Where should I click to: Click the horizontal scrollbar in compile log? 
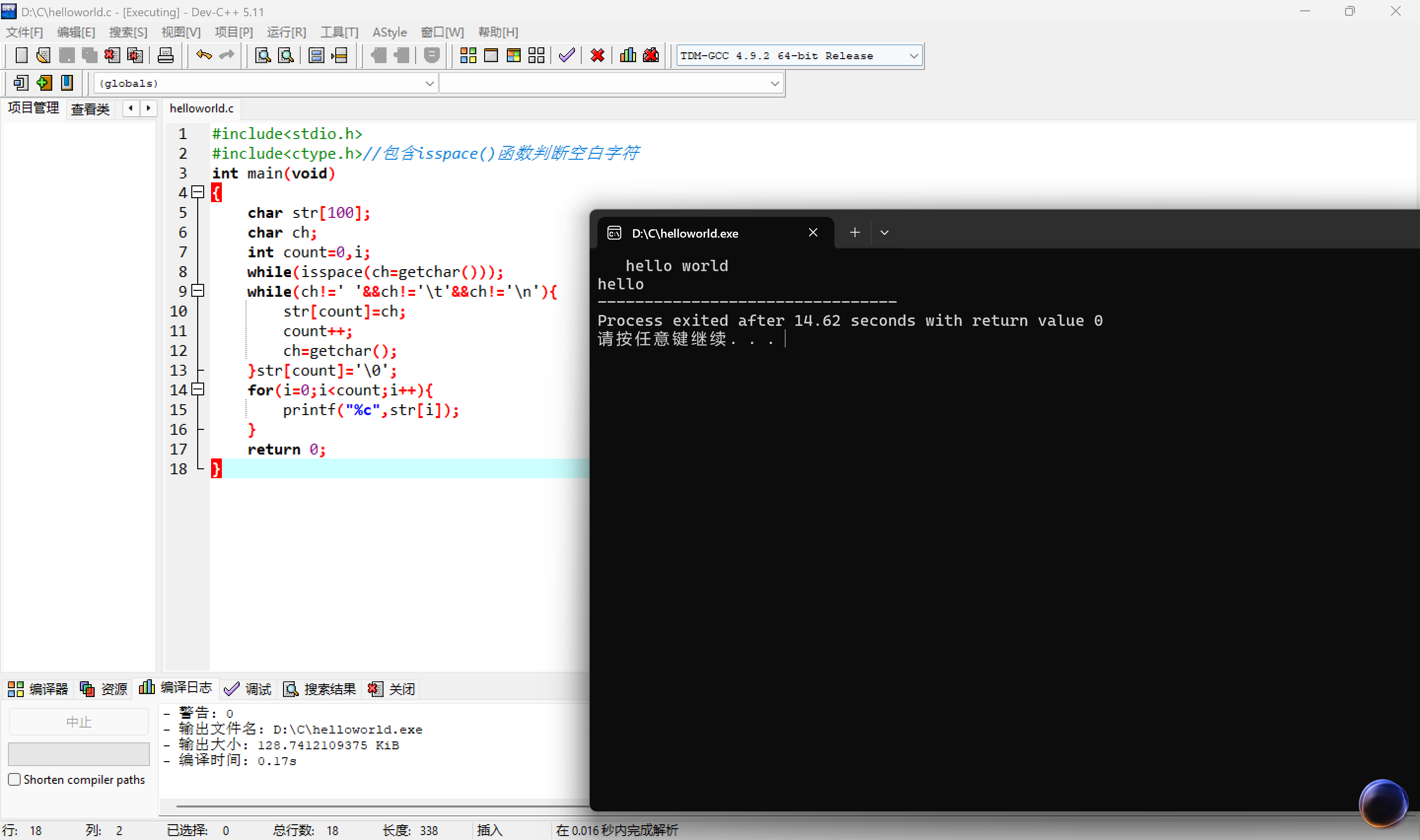tap(379, 805)
